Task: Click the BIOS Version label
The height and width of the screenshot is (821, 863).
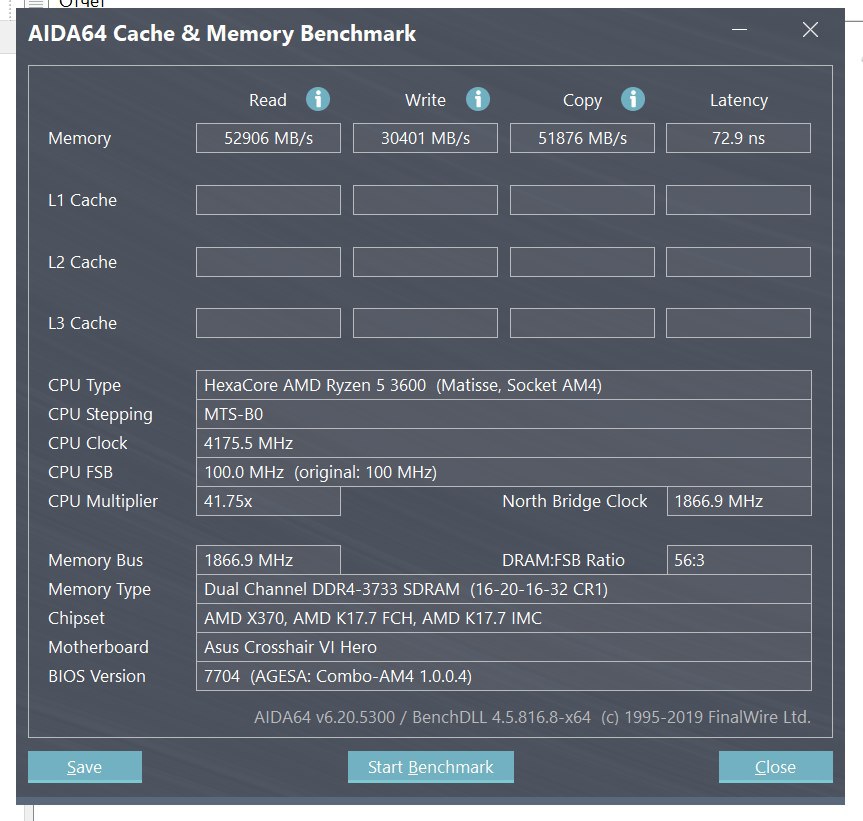Action: (97, 676)
